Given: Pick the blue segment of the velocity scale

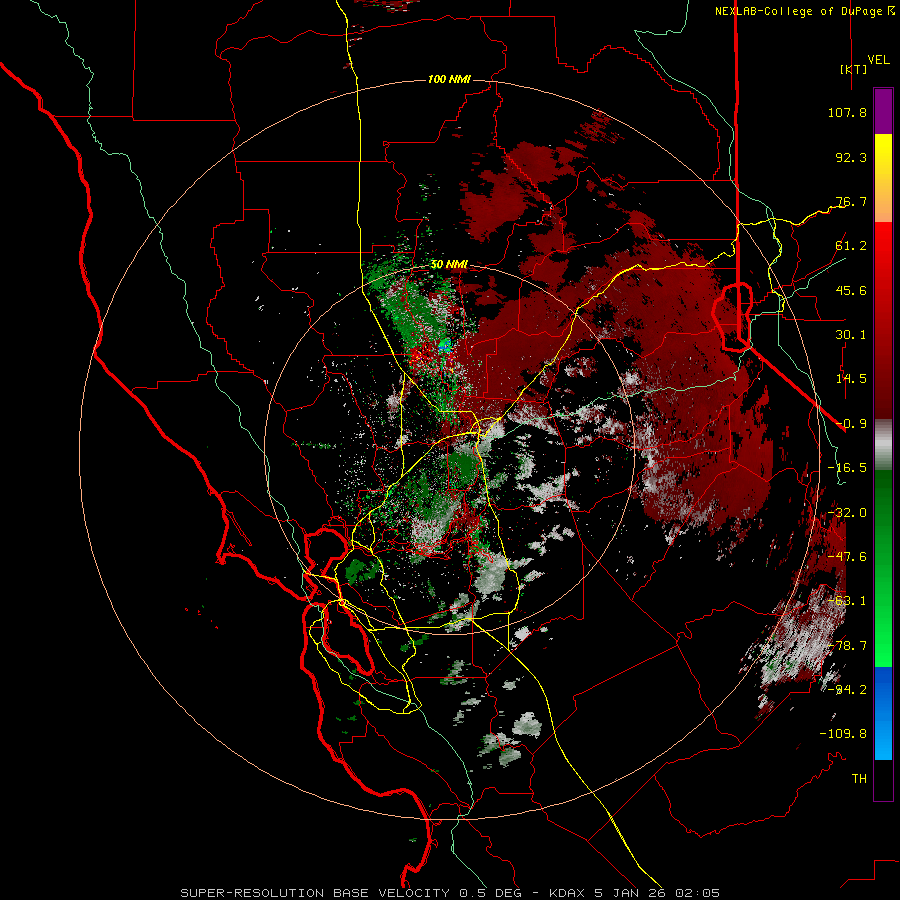Looking at the screenshot, I should coord(883,713).
